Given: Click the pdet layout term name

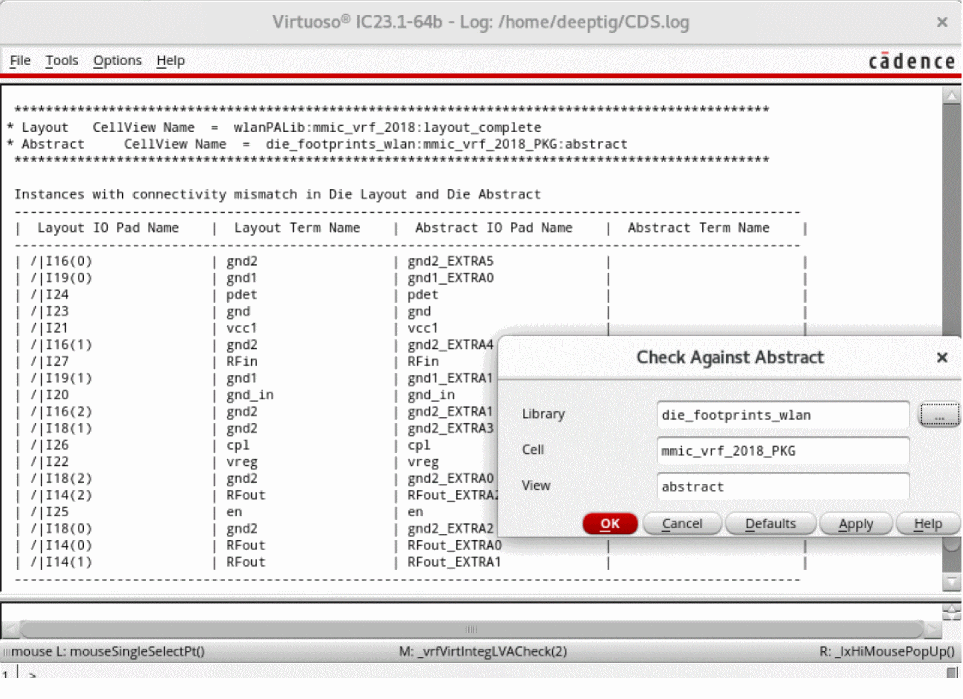Looking at the screenshot, I should pos(241,294).
